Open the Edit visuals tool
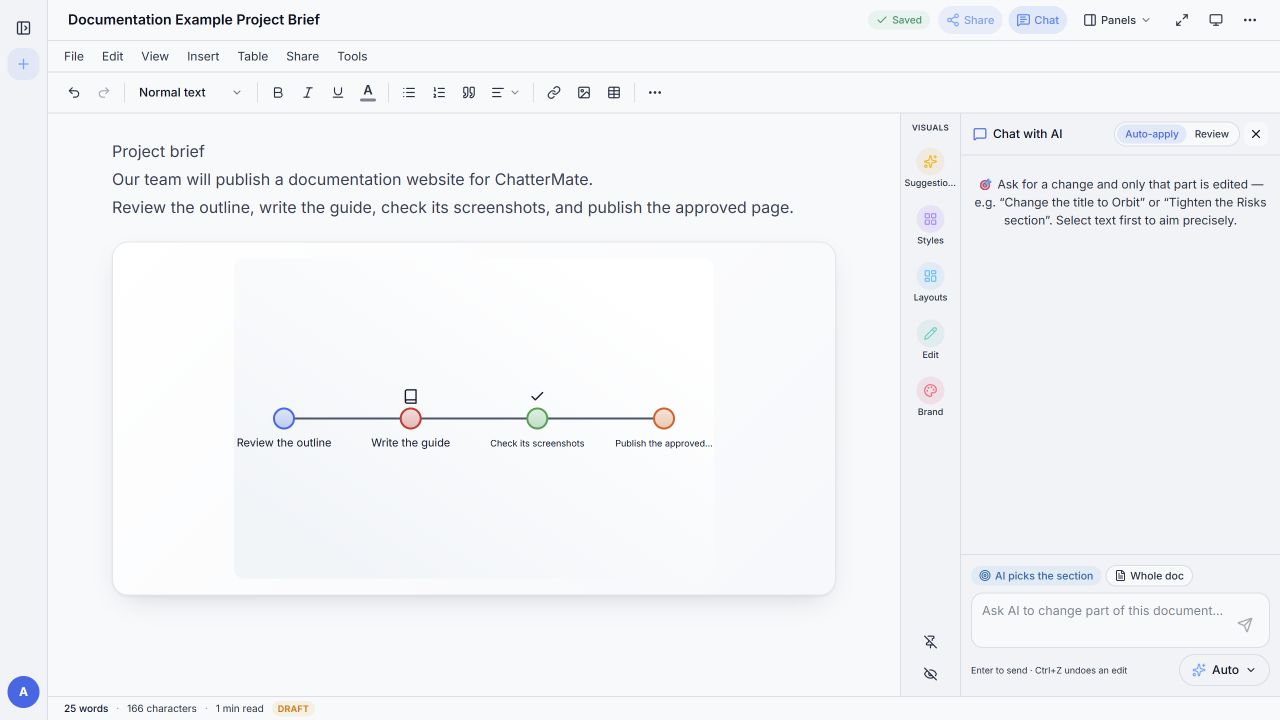 [x=930, y=340]
